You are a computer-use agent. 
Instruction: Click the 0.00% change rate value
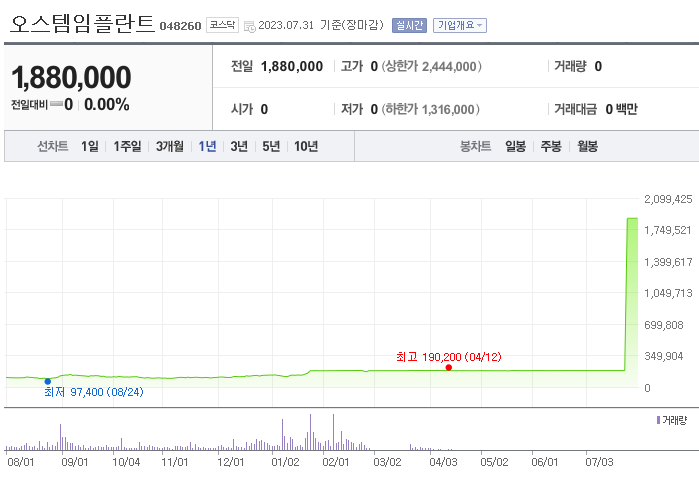107,105
